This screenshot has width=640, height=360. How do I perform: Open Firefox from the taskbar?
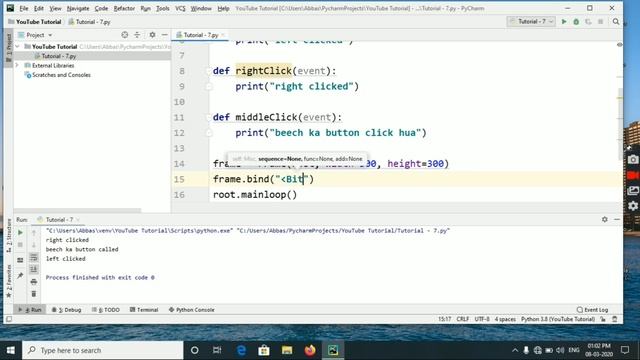coord(310,350)
